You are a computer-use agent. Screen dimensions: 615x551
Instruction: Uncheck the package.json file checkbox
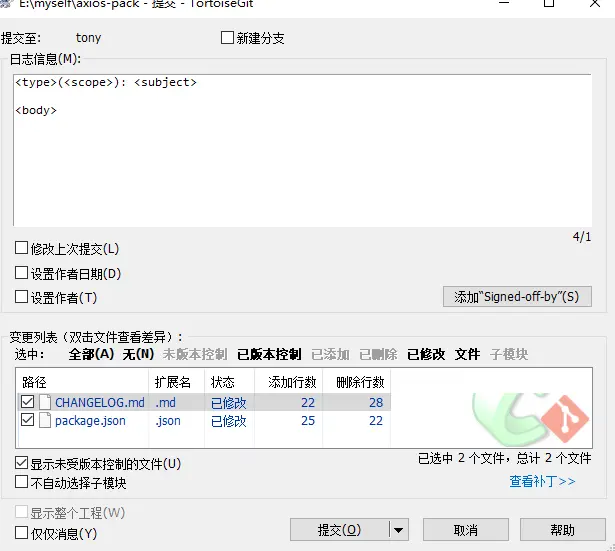(27, 420)
